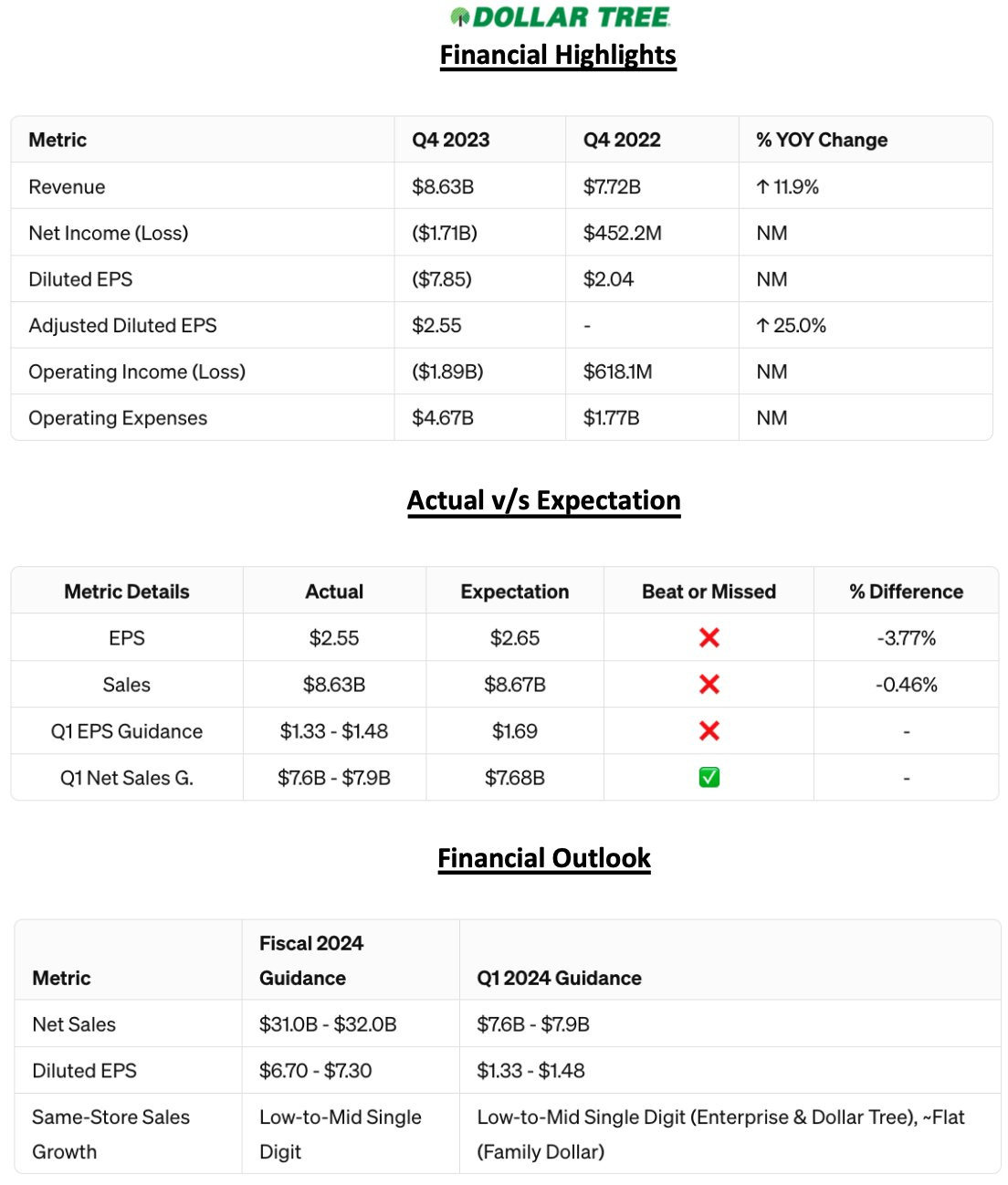1008x1185 pixels.
Task: Select the % YOY Change column header
Action: point(822,140)
